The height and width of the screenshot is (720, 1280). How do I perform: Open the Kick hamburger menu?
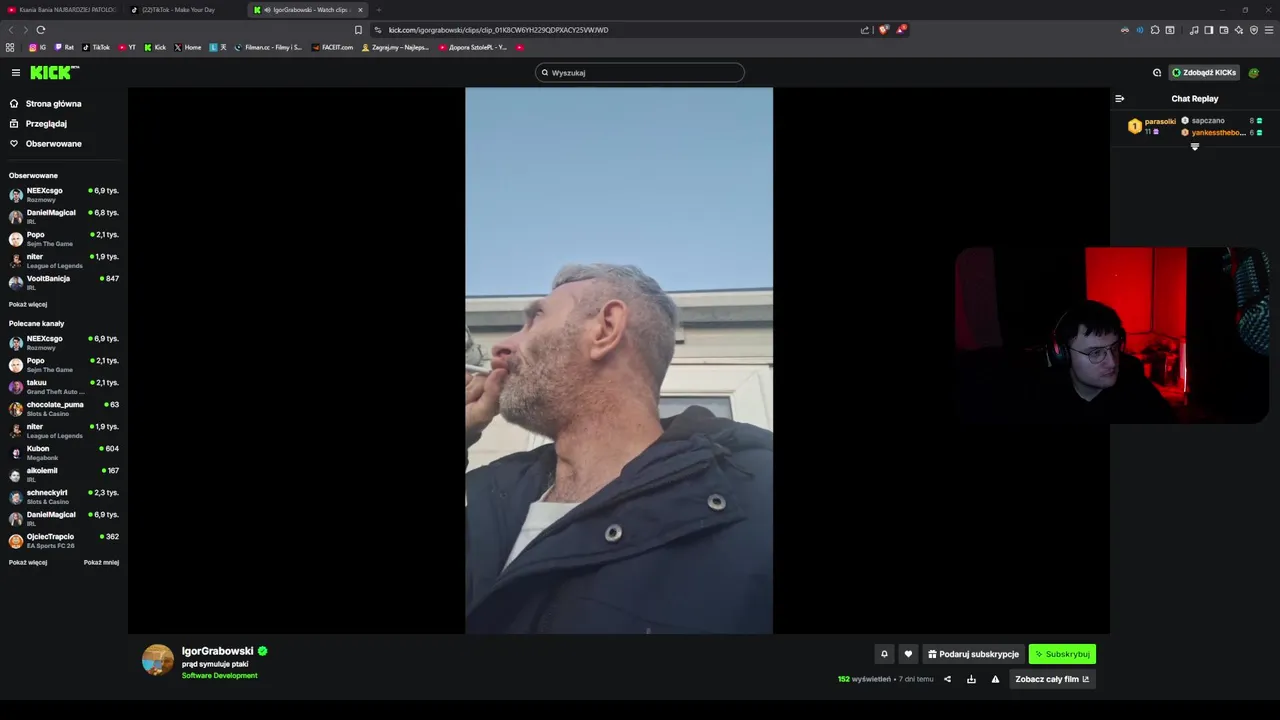pos(16,72)
